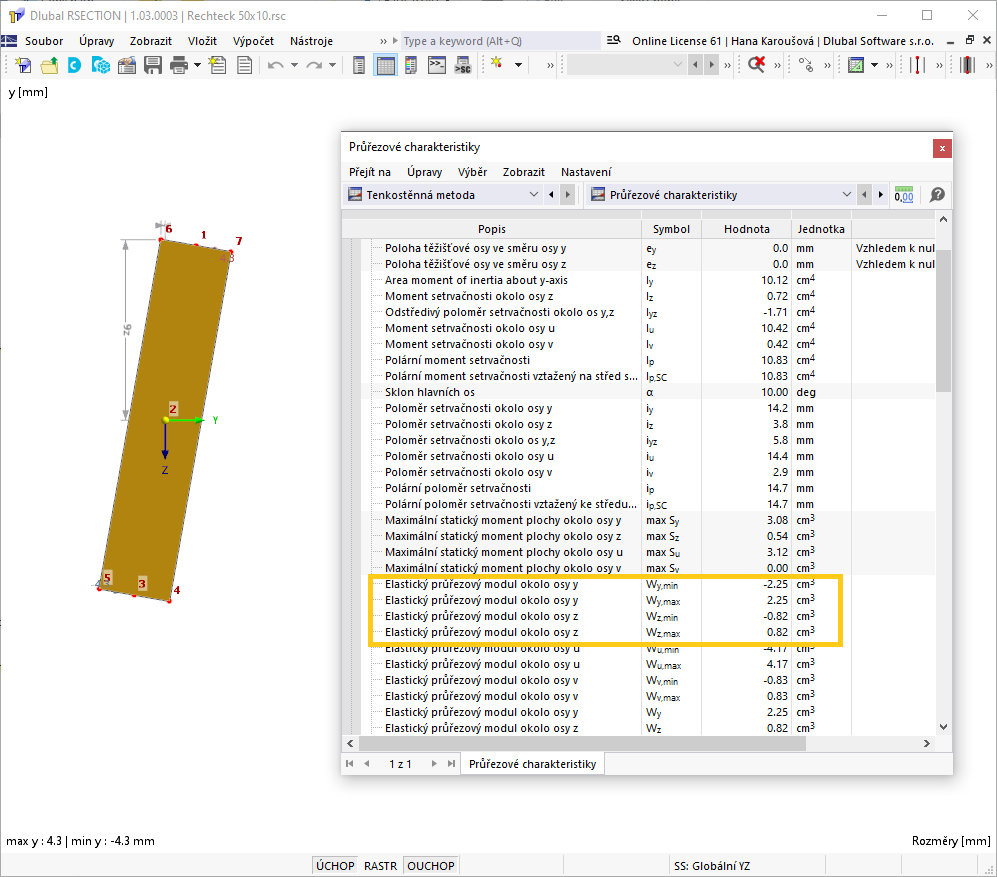
Task: Click the license list icon beside the search box
Action: pos(613,41)
